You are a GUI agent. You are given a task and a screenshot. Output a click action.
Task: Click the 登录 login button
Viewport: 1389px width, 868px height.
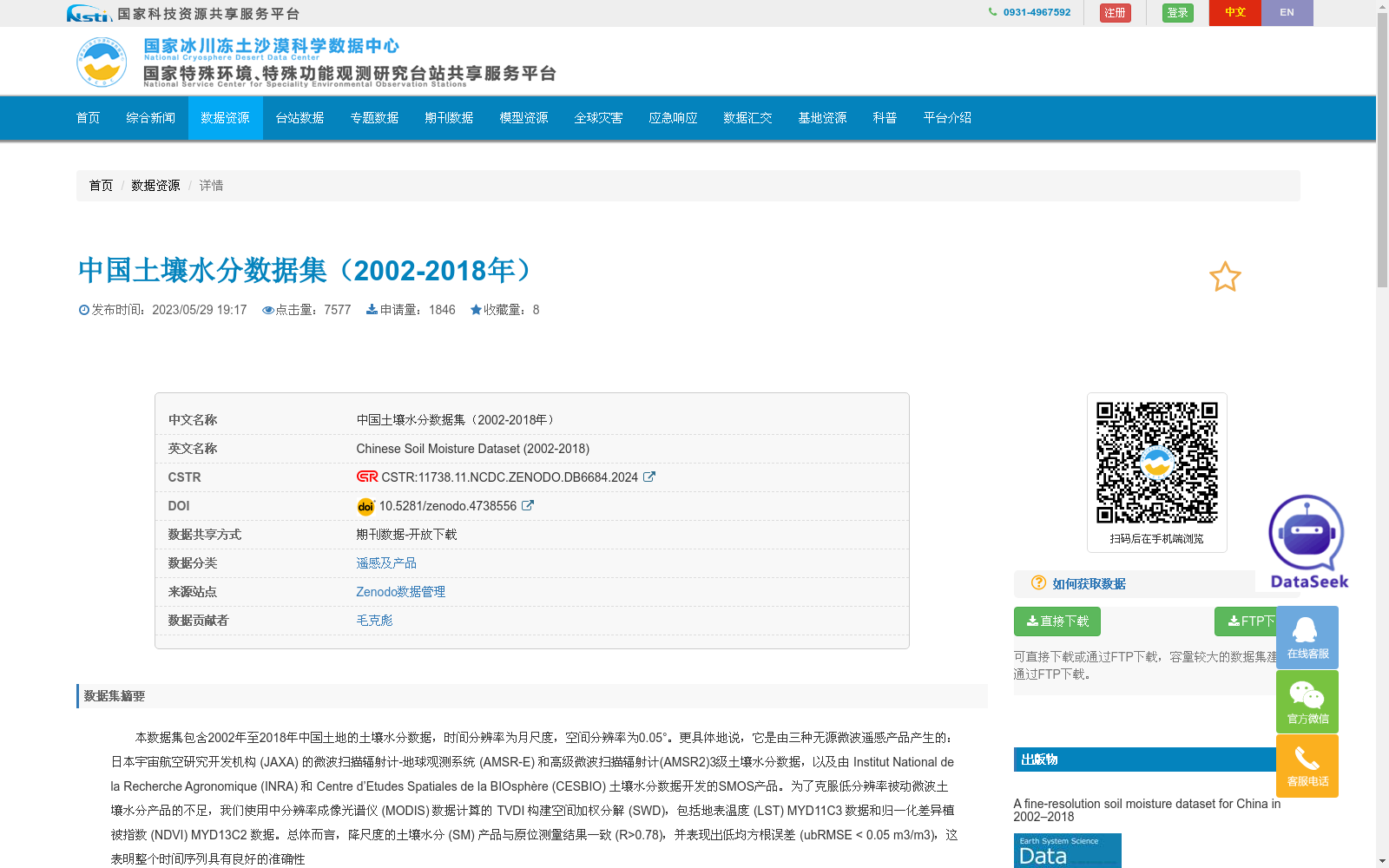tap(1177, 12)
